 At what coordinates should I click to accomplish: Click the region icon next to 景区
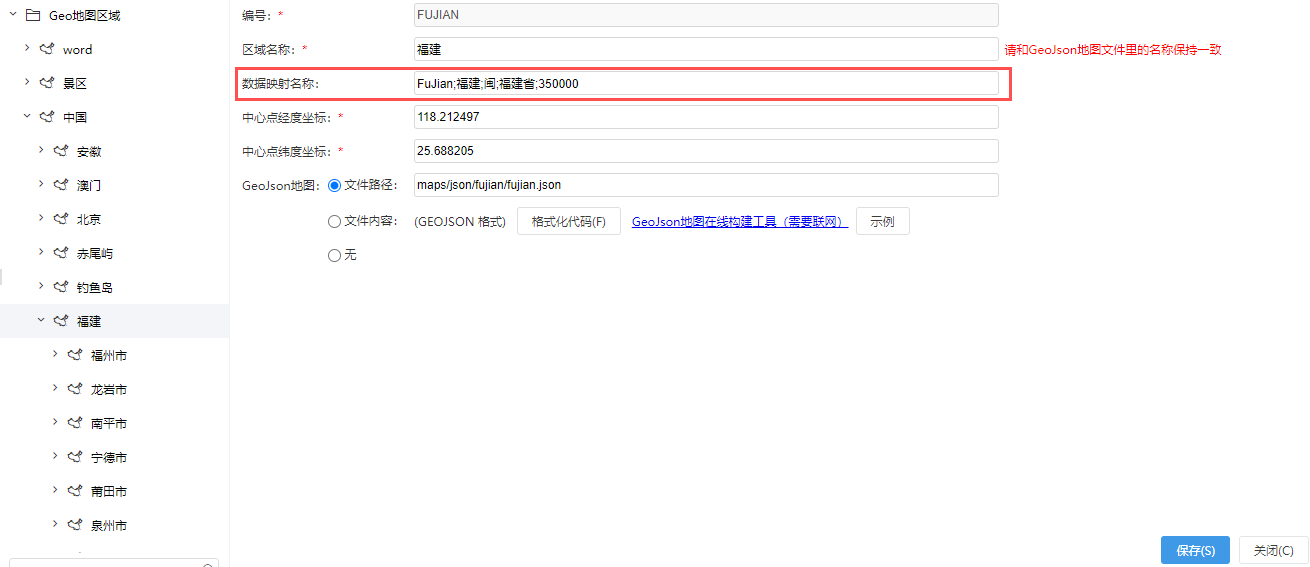pyautogui.click(x=47, y=83)
